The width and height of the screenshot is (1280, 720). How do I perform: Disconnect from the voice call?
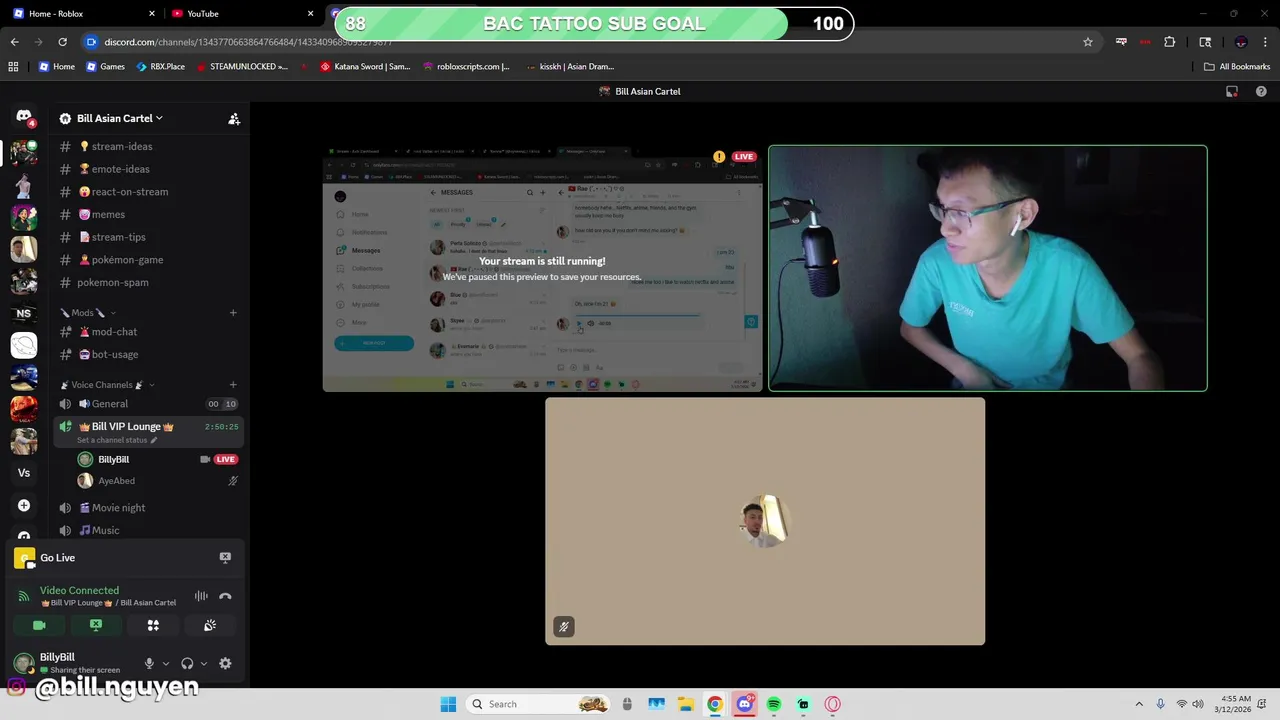(225, 596)
